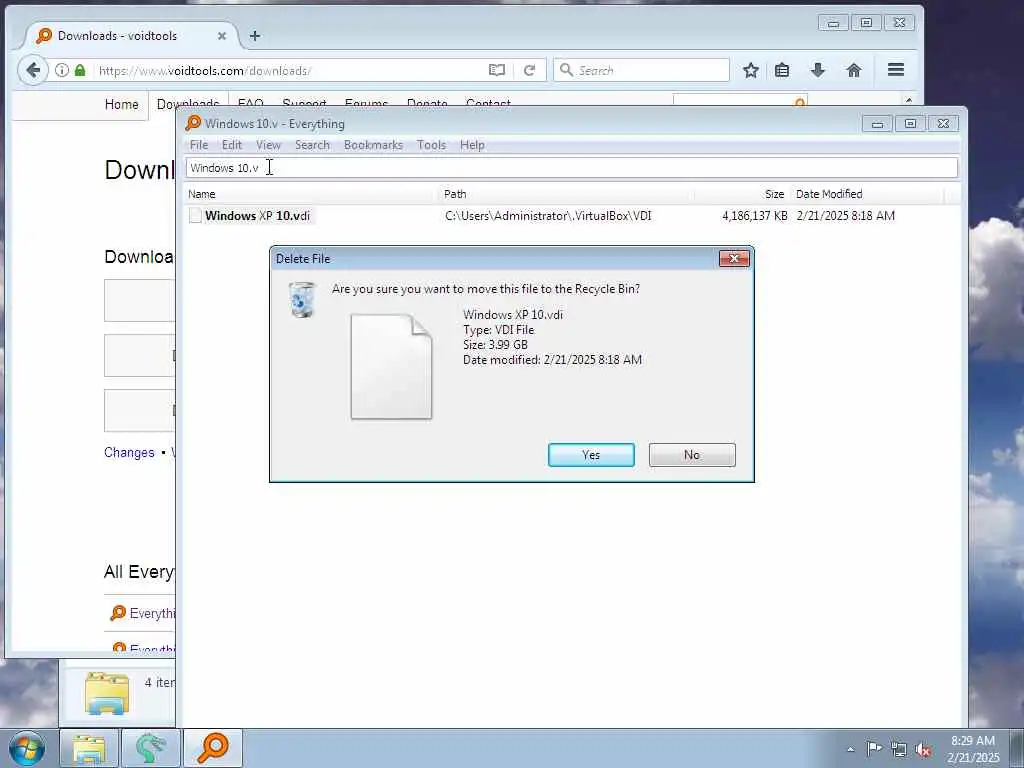
Task: Show site information via the info icon
Action: (x=61, y=70)
